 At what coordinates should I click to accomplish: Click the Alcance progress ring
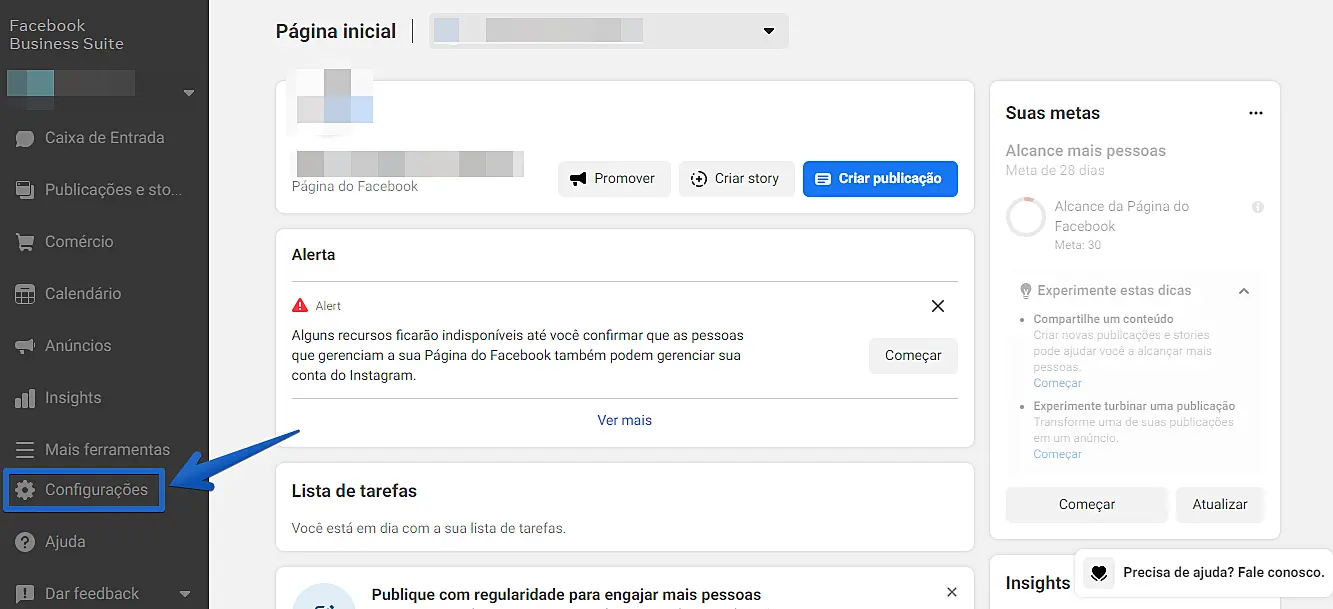1025,217
